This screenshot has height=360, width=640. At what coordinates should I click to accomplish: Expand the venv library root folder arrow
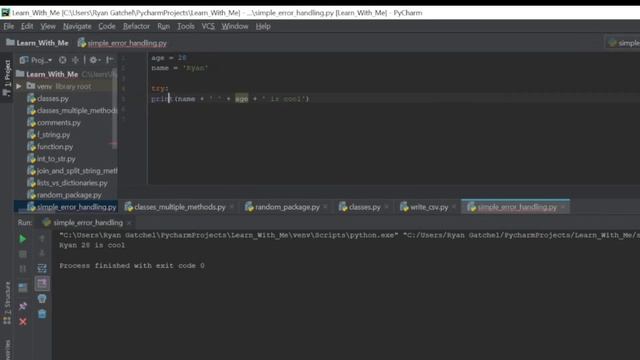[x=19, y=86]
